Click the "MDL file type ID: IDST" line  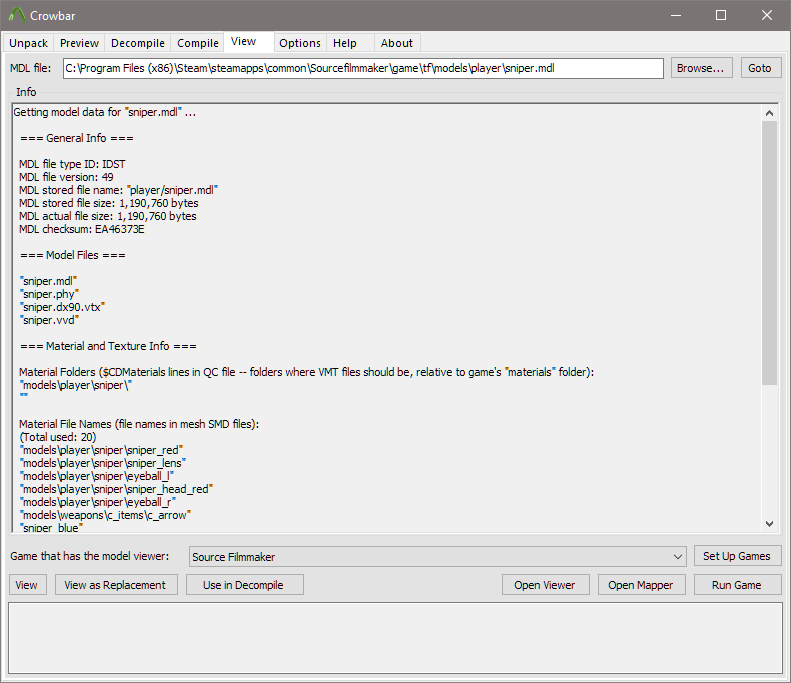click(72, 164)
